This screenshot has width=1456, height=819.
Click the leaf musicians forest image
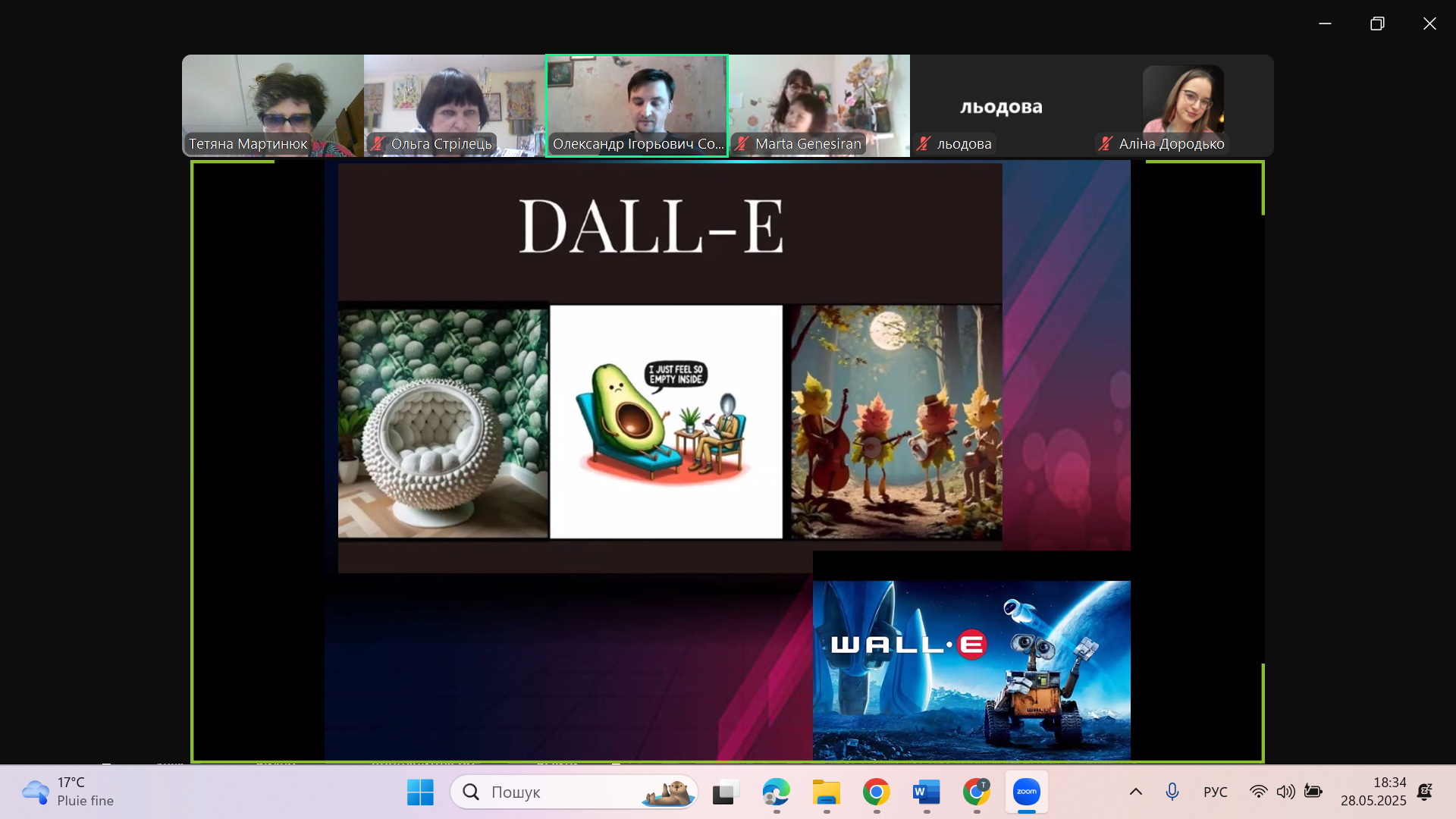pos(896,422)
